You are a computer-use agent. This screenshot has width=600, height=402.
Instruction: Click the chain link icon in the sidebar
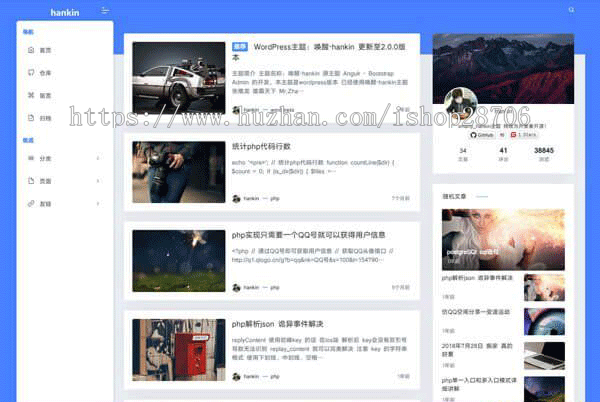coord(31,203)
